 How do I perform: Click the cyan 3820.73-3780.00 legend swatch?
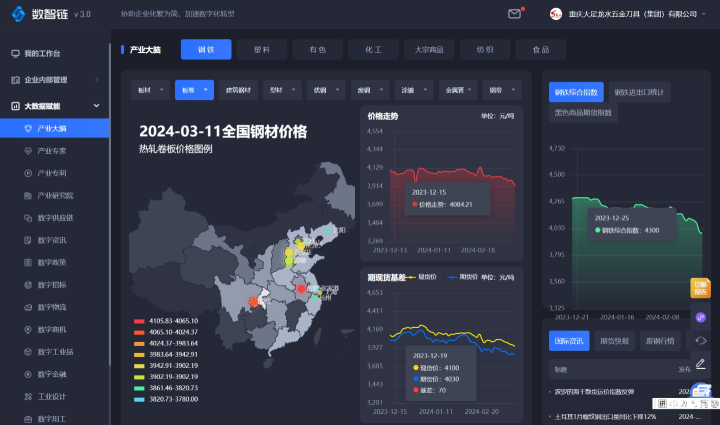[139, 398]
